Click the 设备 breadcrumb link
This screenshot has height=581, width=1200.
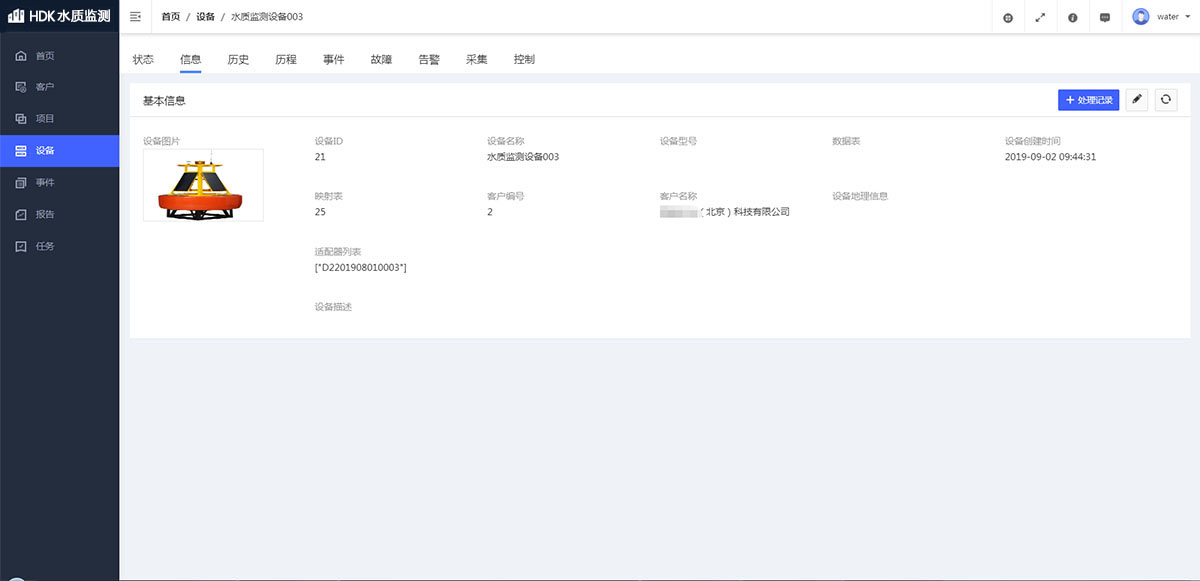coord(205,17)
